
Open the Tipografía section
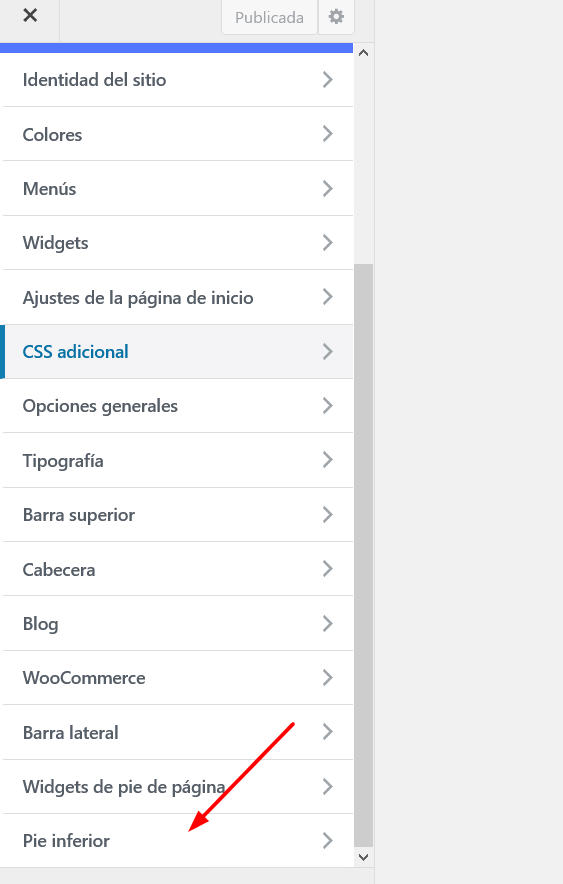click(177, 461)
